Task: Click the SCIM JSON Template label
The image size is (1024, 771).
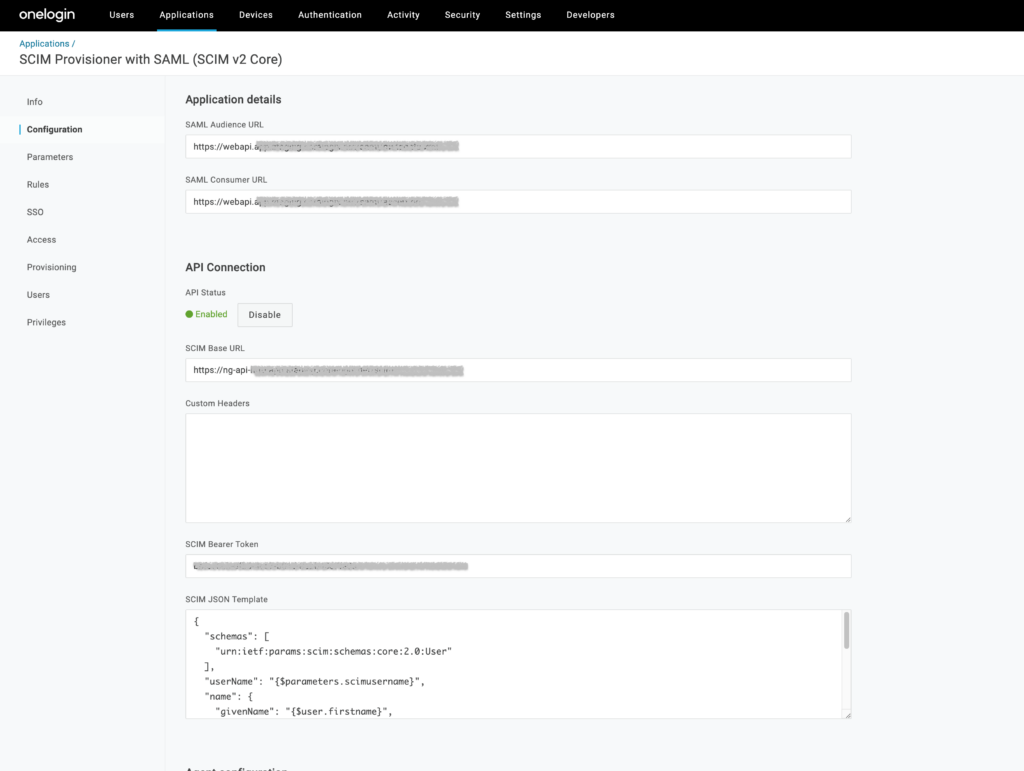Action: (x=227, y=599)
